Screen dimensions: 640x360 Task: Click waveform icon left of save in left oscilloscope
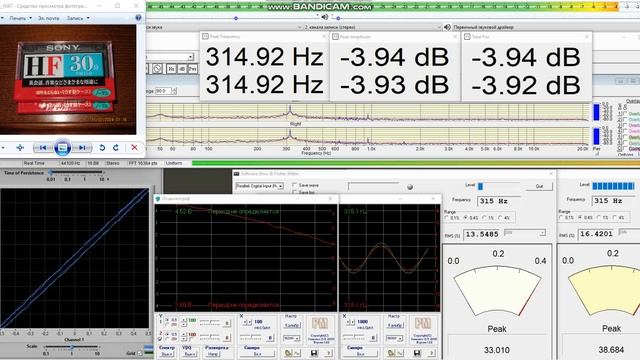point(297,353)
